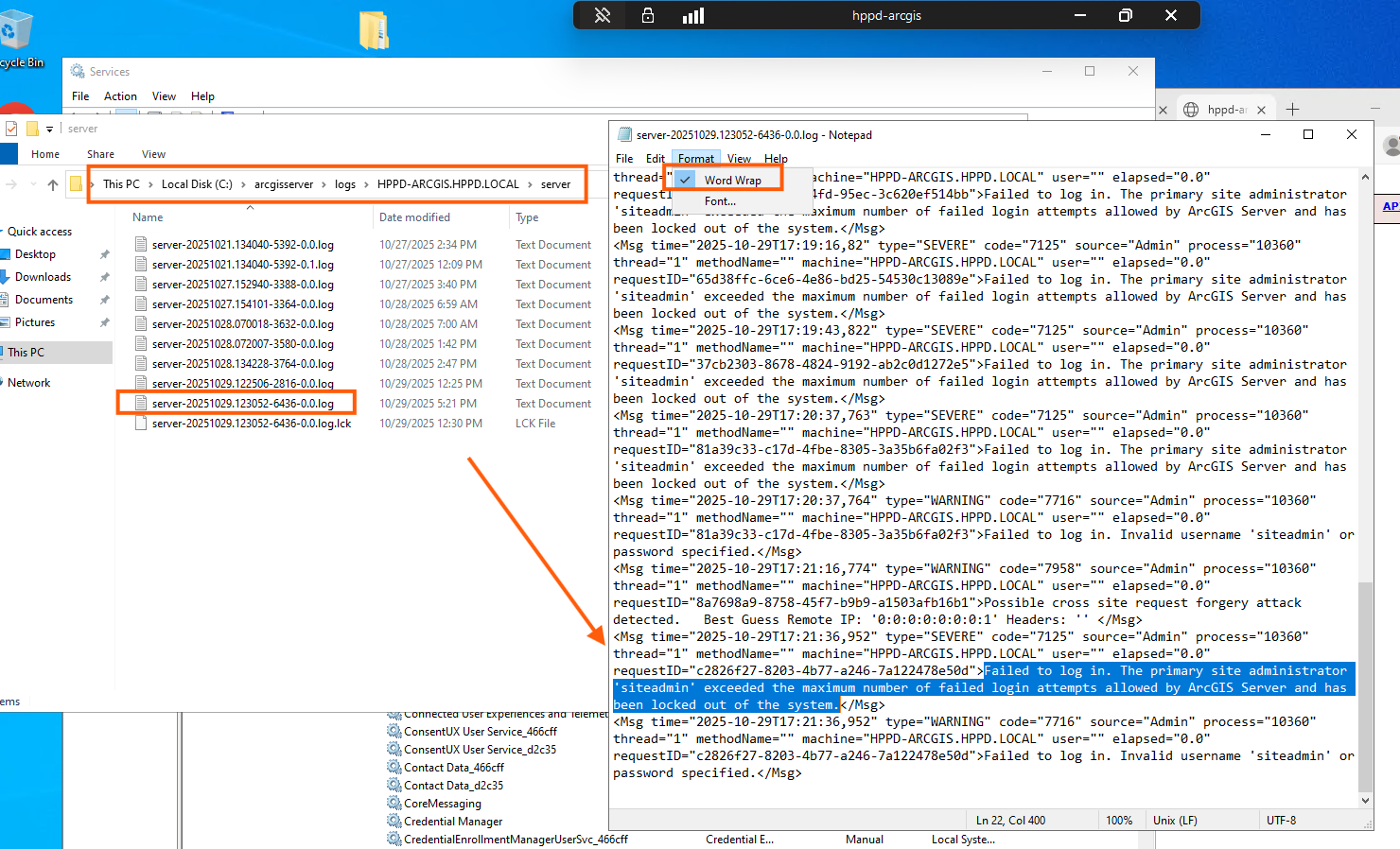Toggle the Word Wrap option
The image size is (1400, 849).
pyautogui.click(x=732, y=180)
